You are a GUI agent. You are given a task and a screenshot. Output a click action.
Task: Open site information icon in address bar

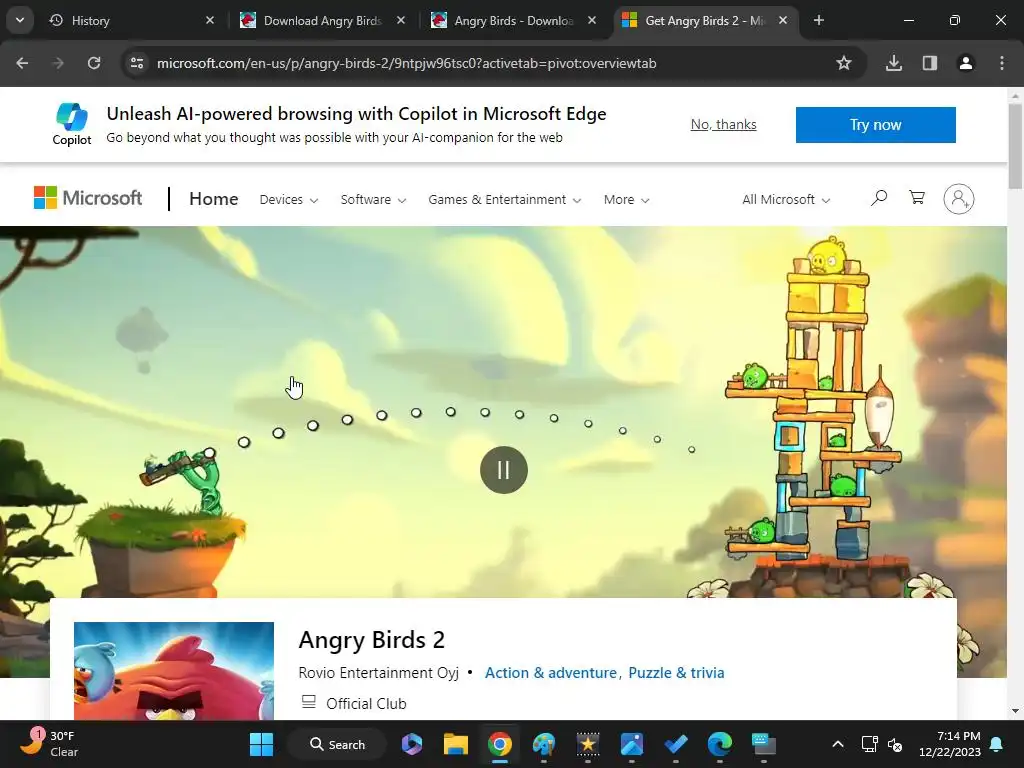pos(137,63)
